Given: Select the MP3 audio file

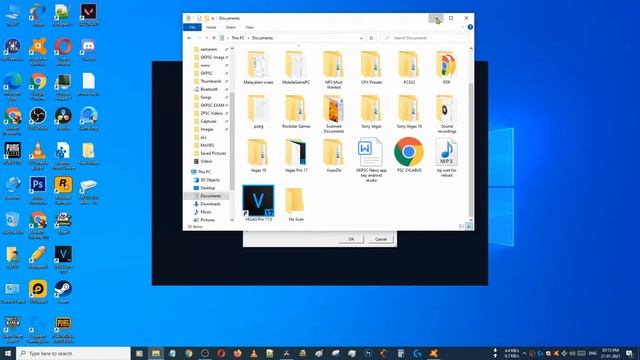Looking at the screenshot, I should [447, 157].
